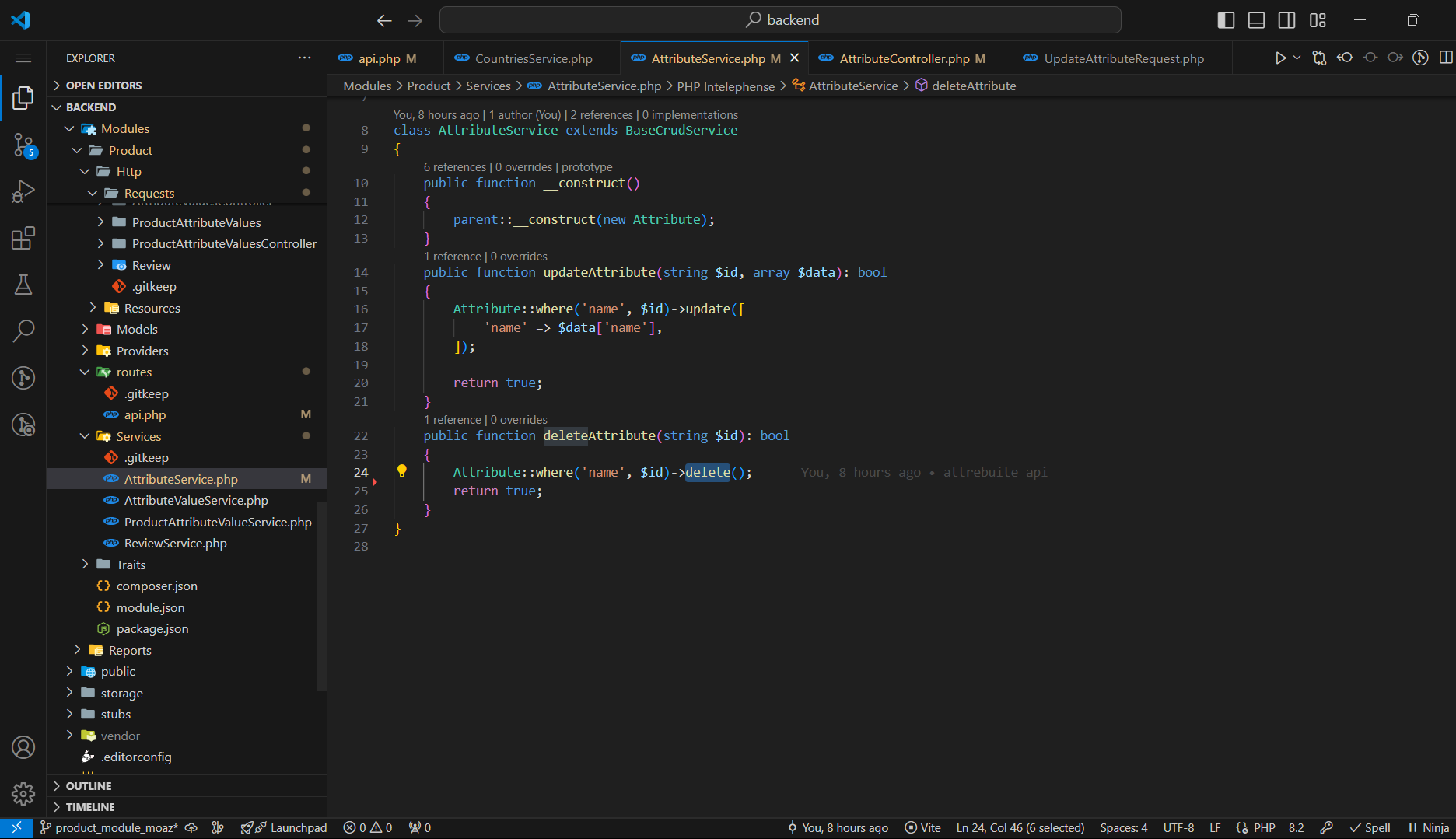
Task: Open the Testing flask icon
Action: click(x=23, y=285)
